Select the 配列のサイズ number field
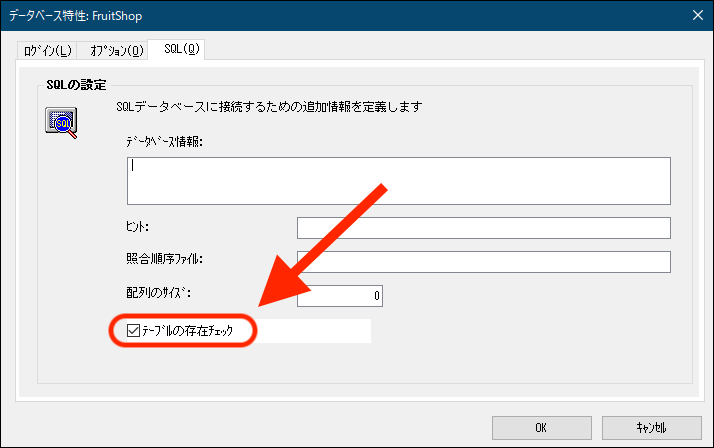 pyautogui.click(x=339, y=296)
